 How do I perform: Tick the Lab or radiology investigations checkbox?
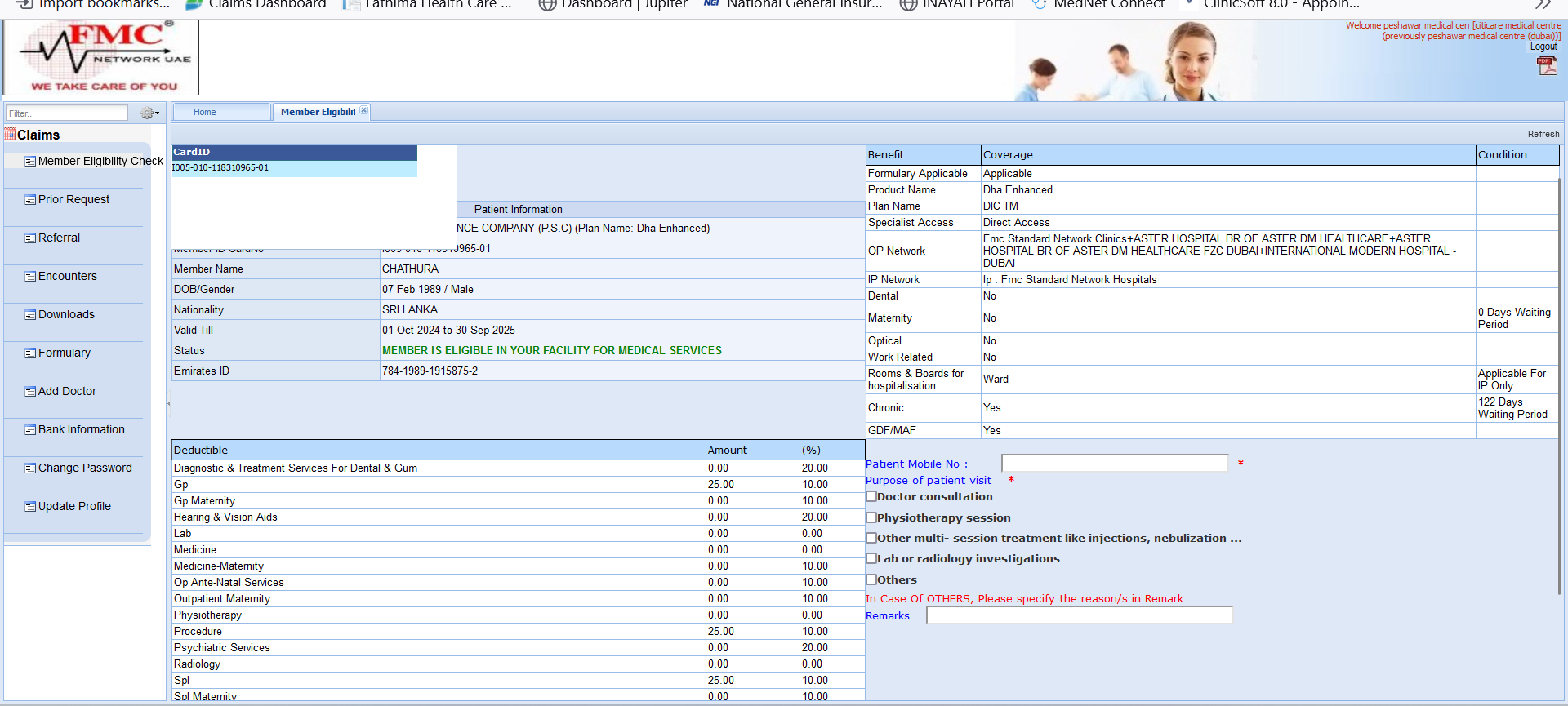pyautogui.click(x=871, y=558)
